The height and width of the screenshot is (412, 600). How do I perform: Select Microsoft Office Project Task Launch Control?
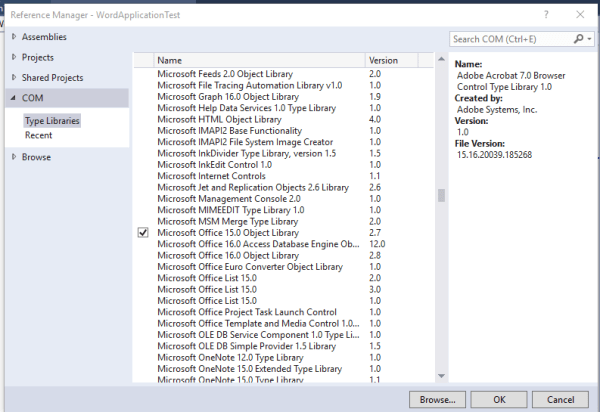[284, 312]
